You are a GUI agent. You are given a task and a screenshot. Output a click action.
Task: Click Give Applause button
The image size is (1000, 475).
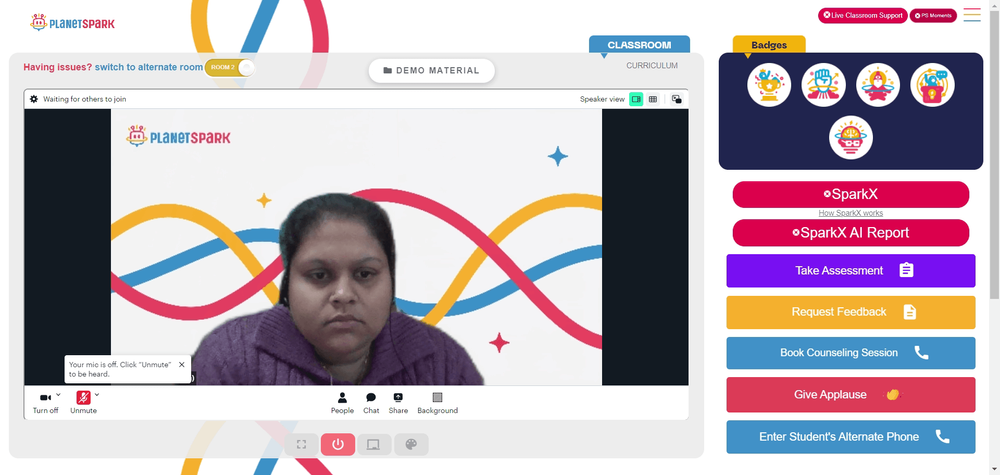(x=851, y=395)
